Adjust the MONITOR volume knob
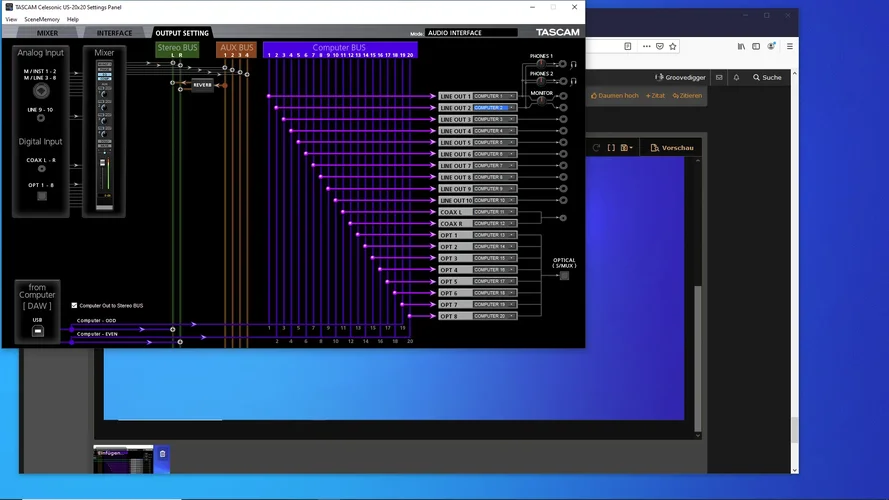Screen dimensions: 889x500 (541, 105)
